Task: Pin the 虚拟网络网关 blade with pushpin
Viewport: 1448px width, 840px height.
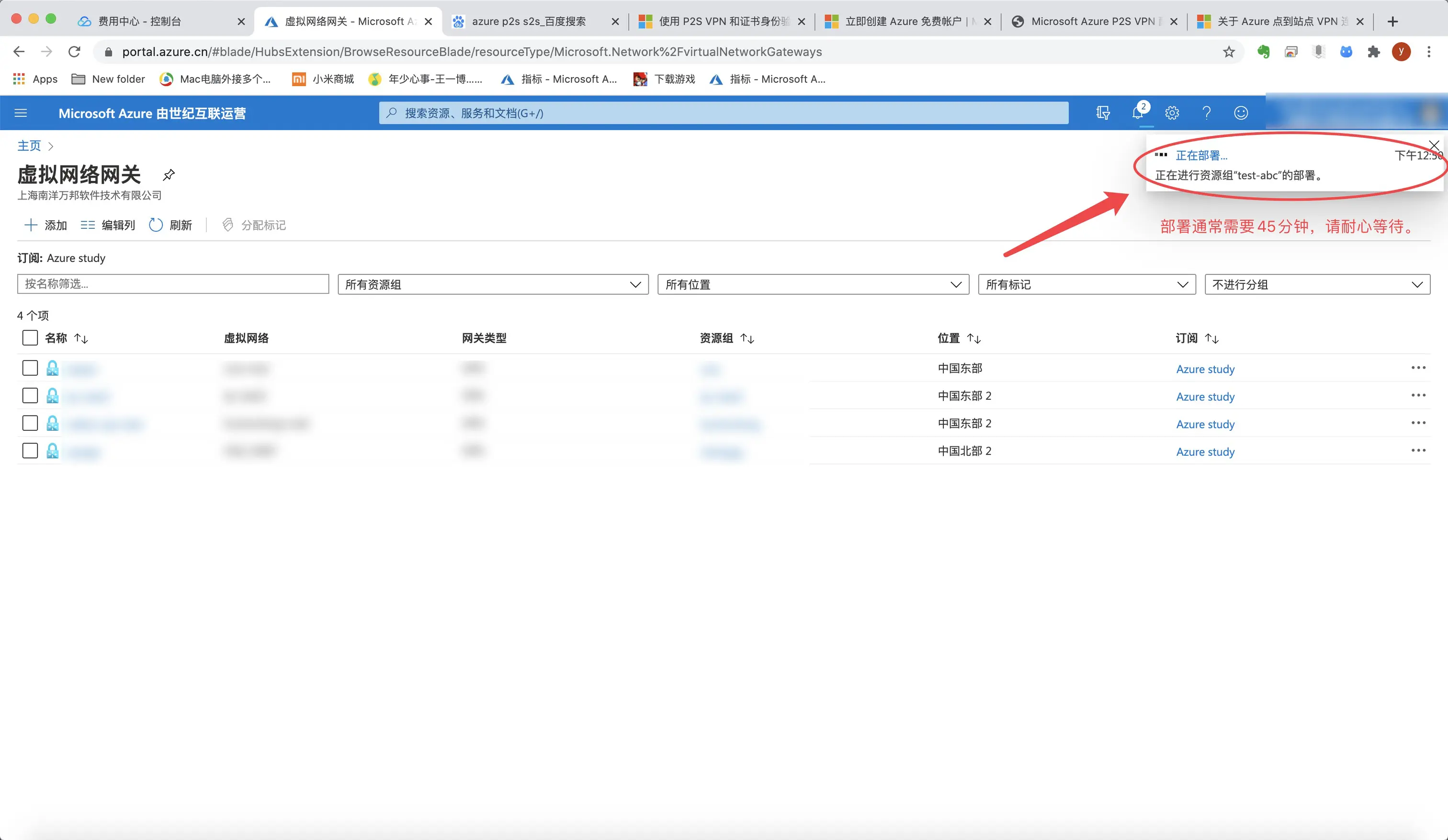Action: coord(169,175)
